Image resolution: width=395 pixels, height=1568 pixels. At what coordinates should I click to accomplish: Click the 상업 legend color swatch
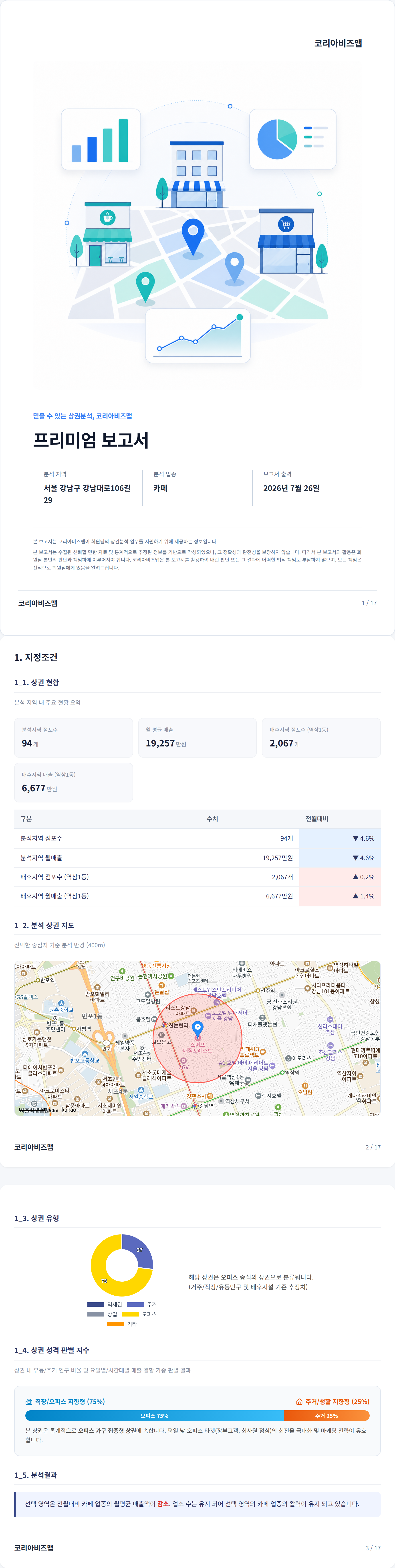(96, 1314)
